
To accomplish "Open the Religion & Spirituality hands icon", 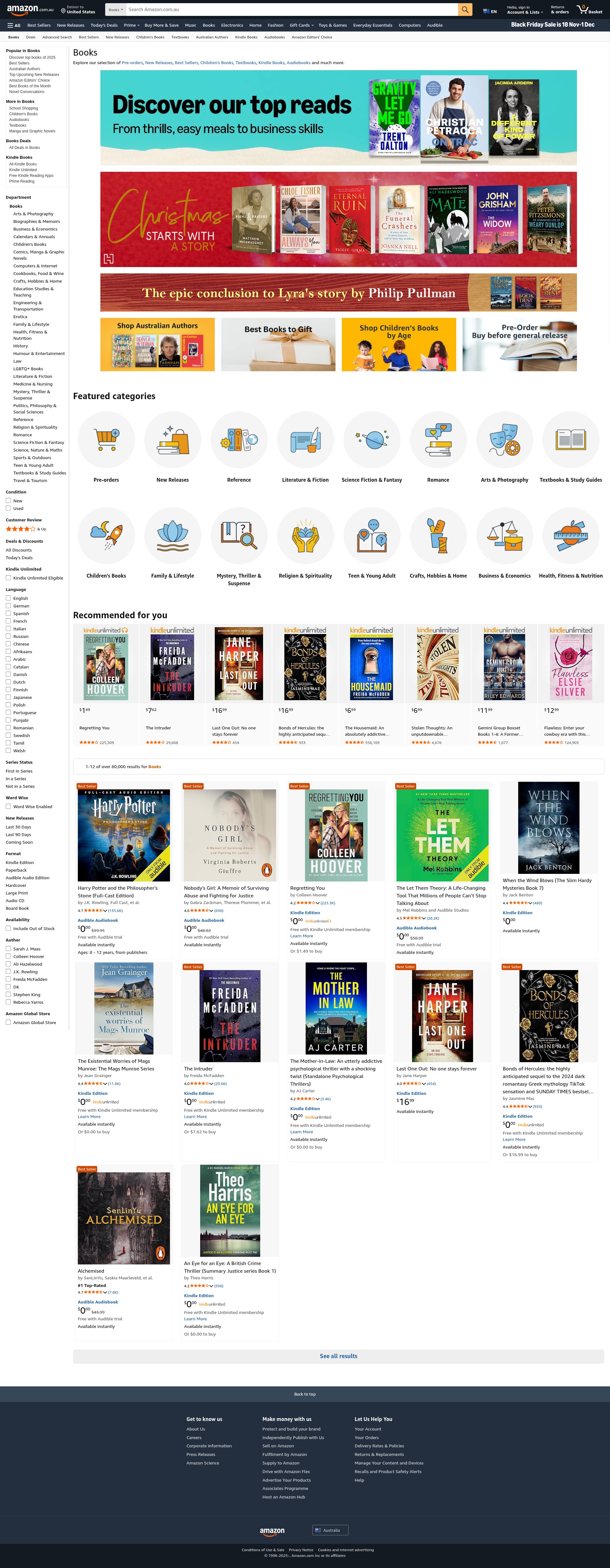I will coord(306,536).
